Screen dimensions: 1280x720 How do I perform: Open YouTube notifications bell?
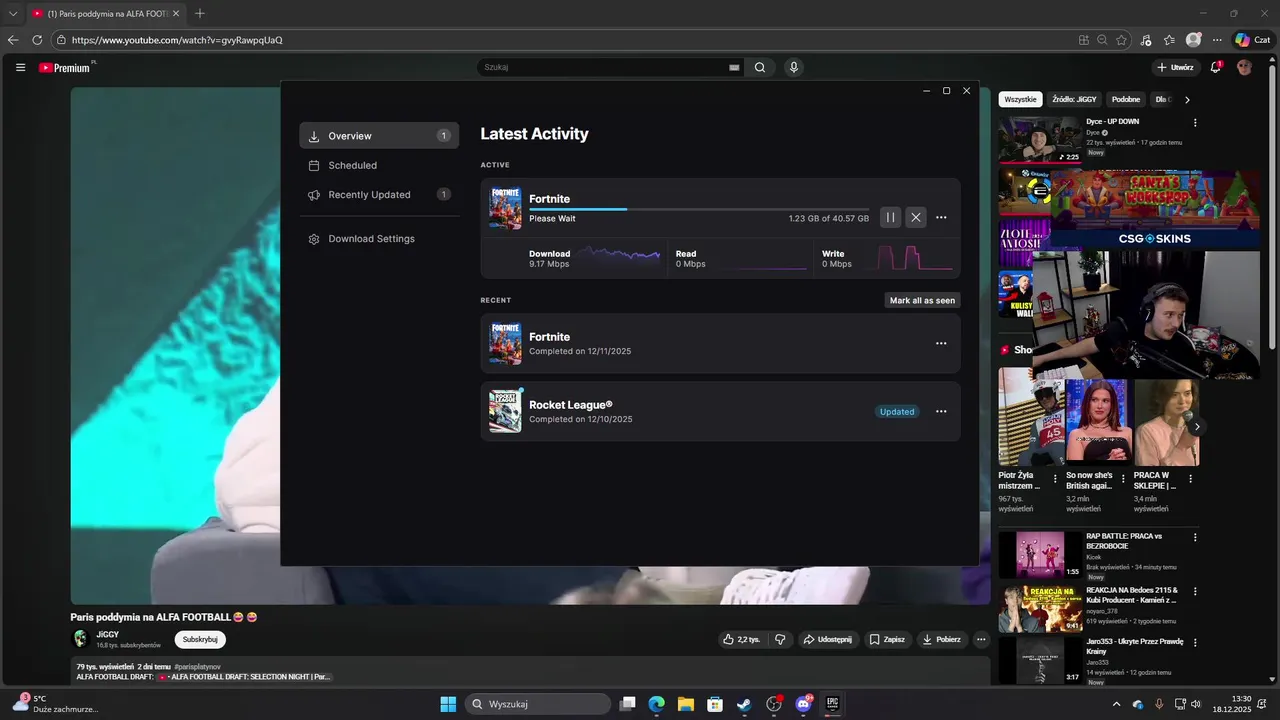(x=1216, y=67)
